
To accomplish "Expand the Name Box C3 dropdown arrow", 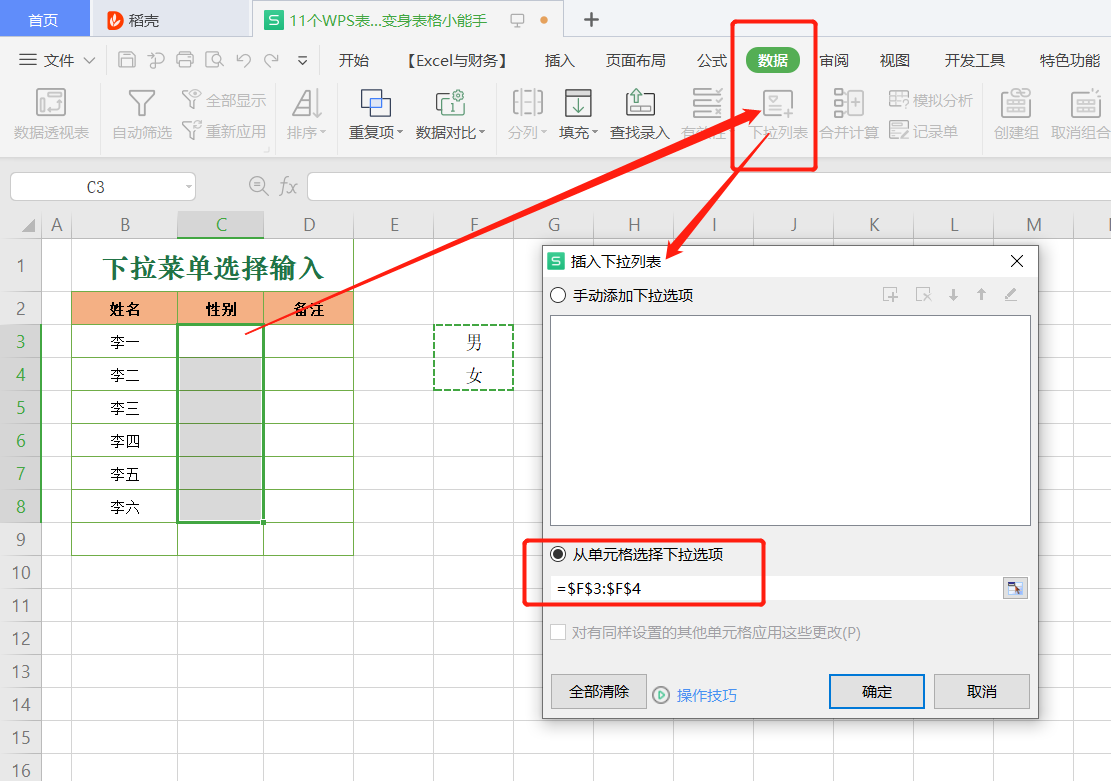I will pos(188,187).
